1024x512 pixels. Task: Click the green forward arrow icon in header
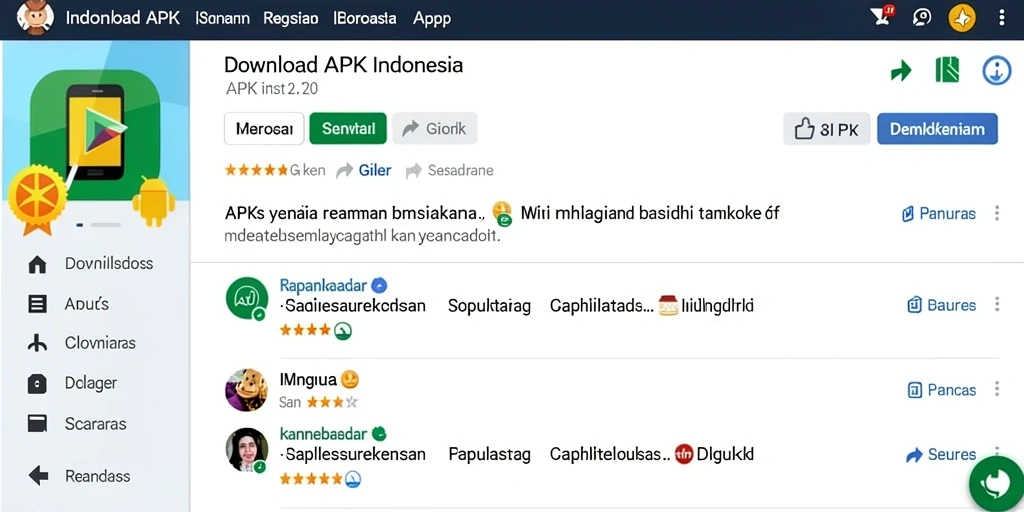tap(901, 71)
